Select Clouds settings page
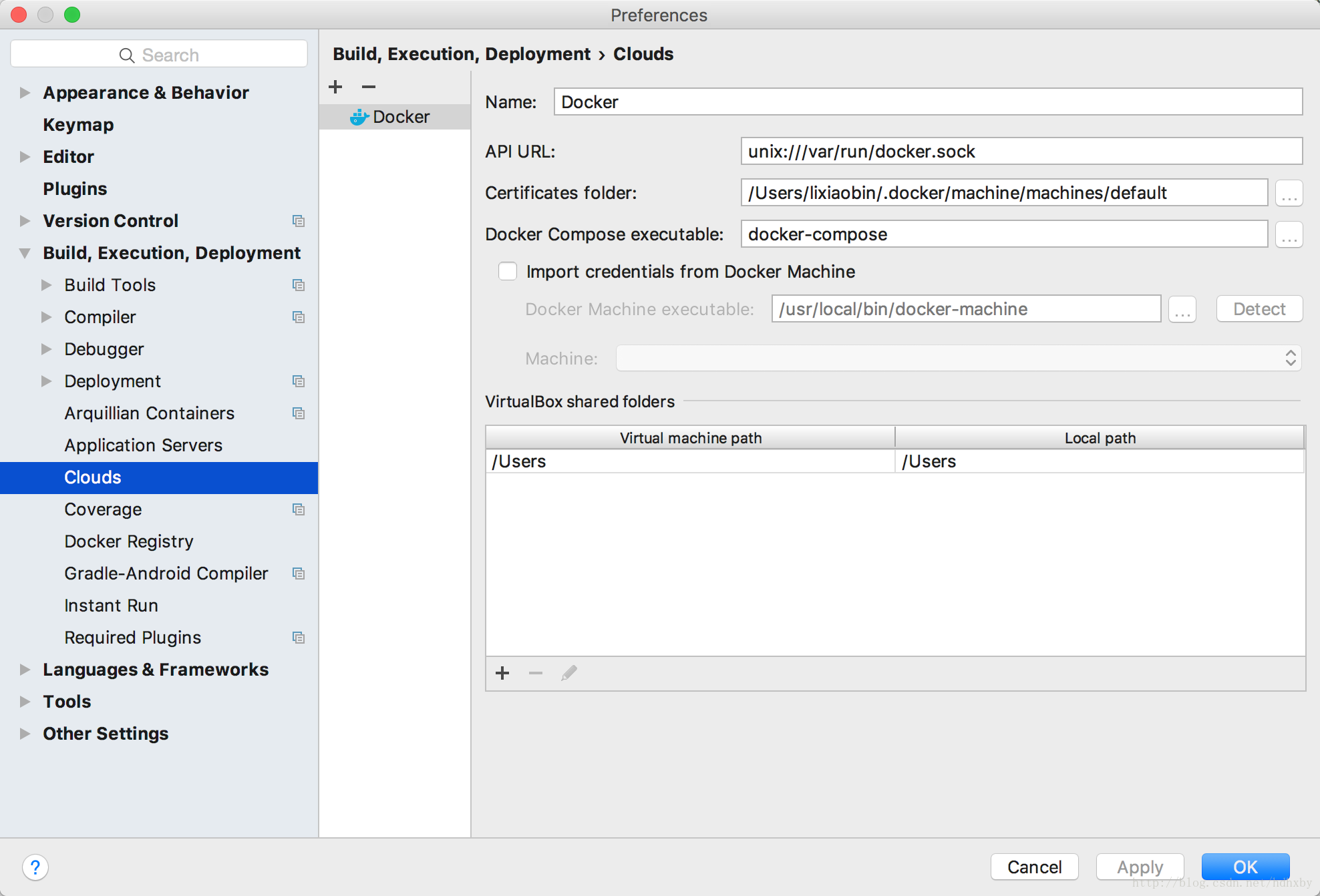Viewport: 1320px width, 896px height. (x=159, y=477)
